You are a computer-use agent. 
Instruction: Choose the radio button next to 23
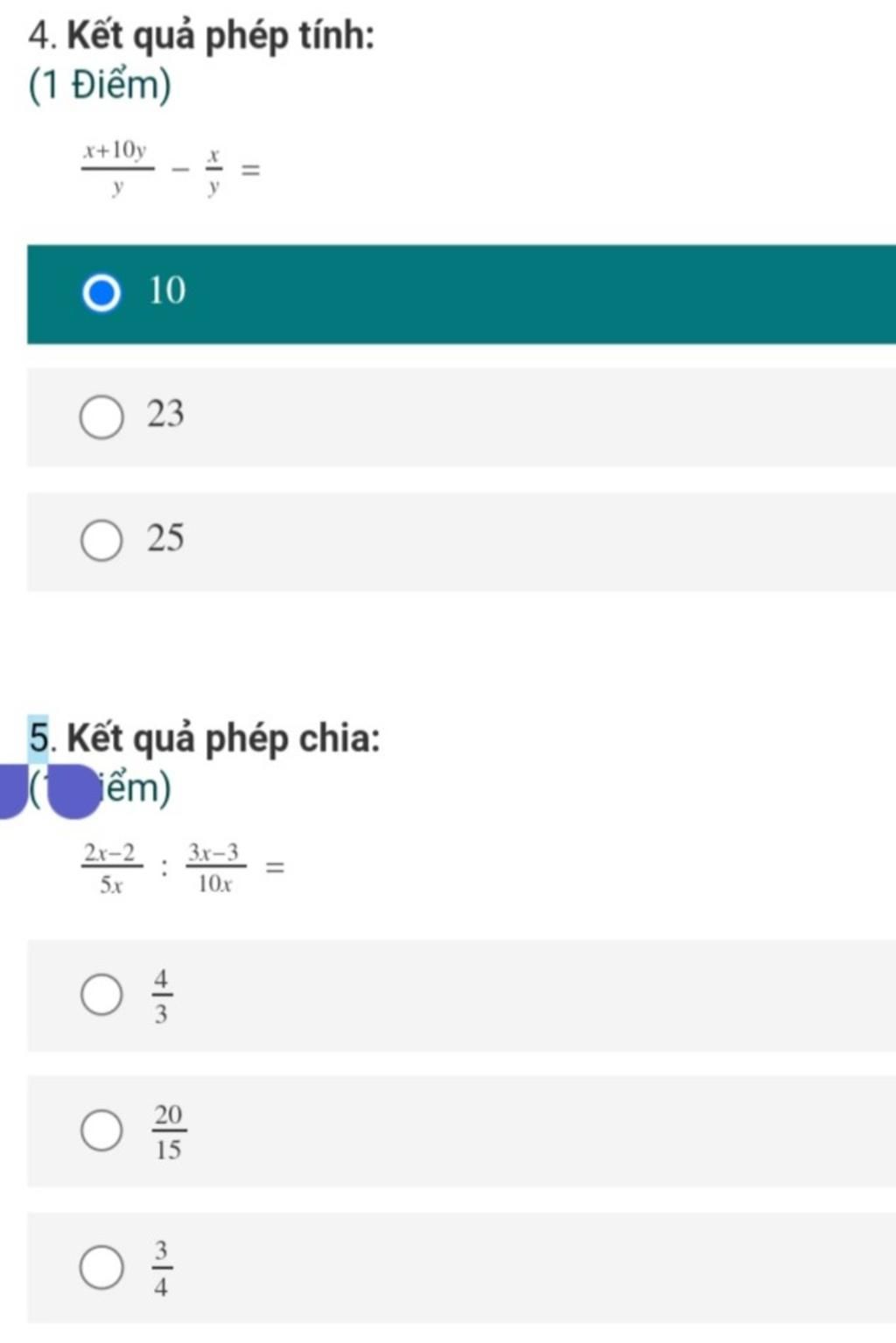(x=101, y=417)
